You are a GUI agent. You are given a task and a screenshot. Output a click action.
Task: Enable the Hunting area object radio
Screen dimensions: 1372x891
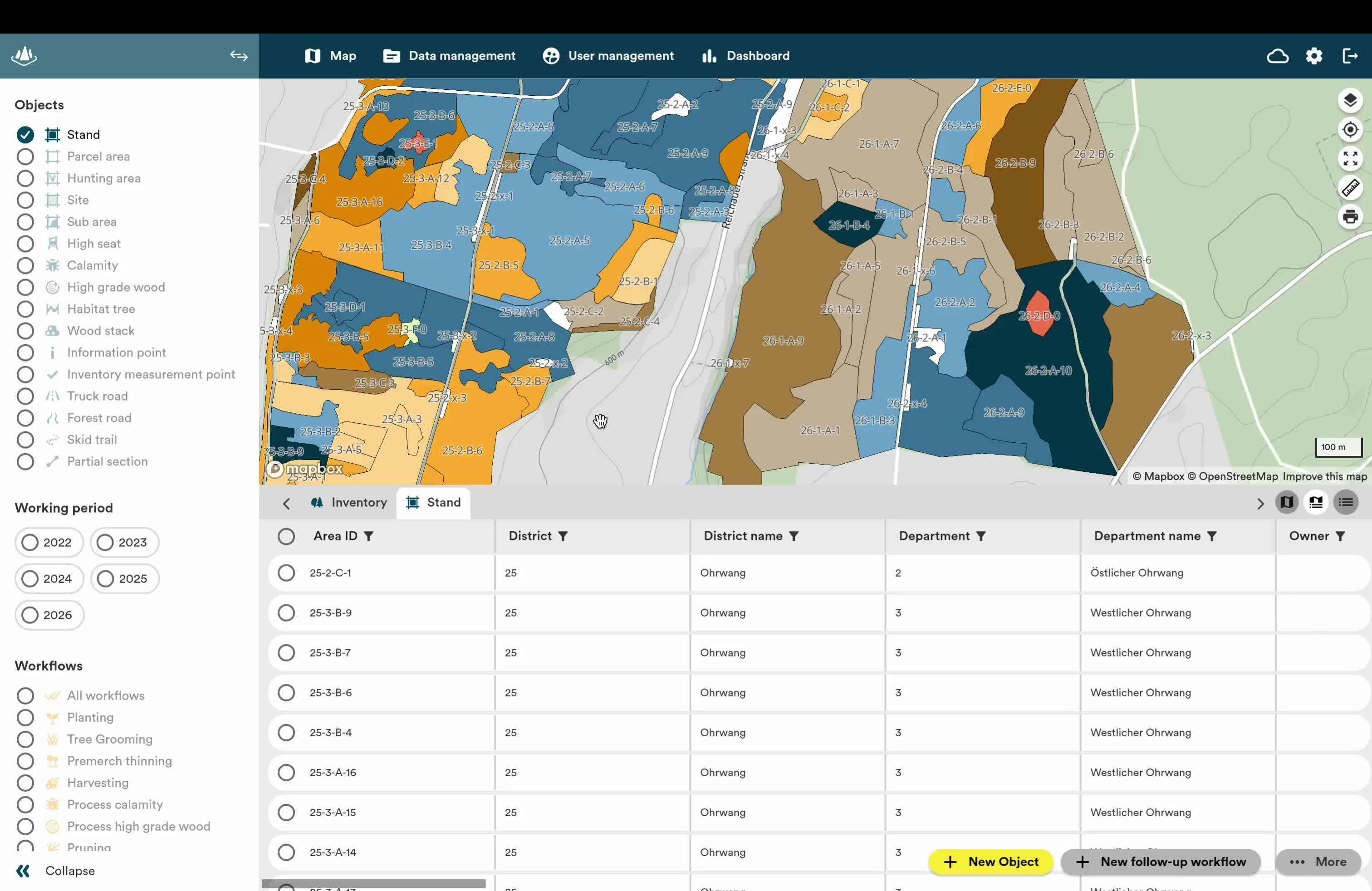point(25,179)
